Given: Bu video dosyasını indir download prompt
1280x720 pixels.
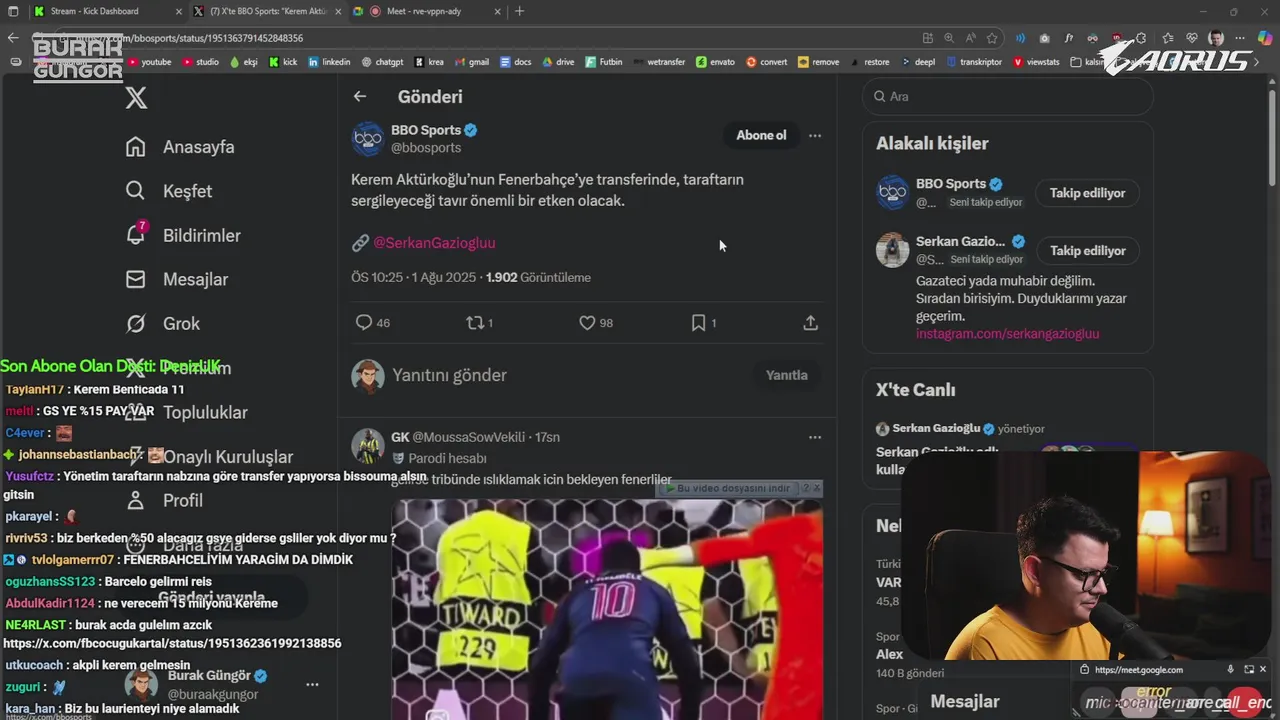Looking at the screenshot, I should click(735, 488).
